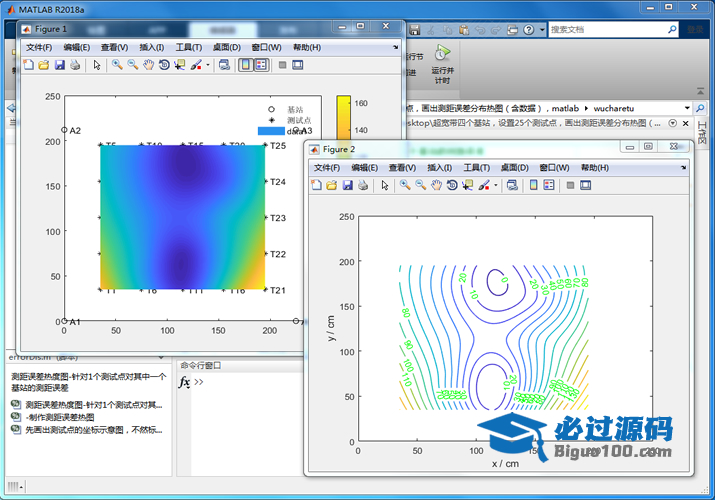Open current folder path dropdown arrow
715x500 pixels.
[x=687, y=108]
